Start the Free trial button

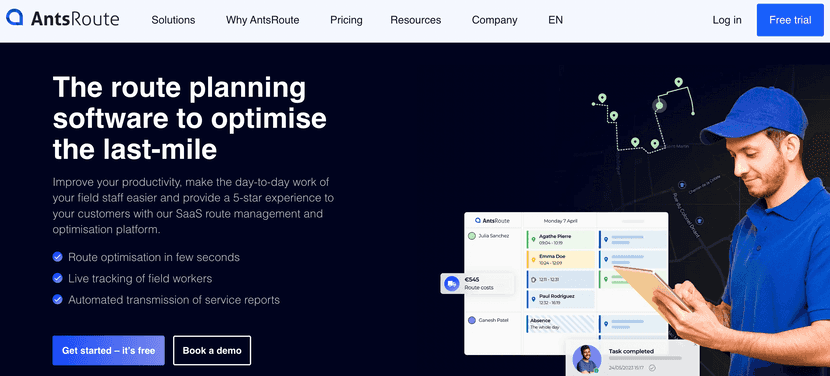point(790,20)
